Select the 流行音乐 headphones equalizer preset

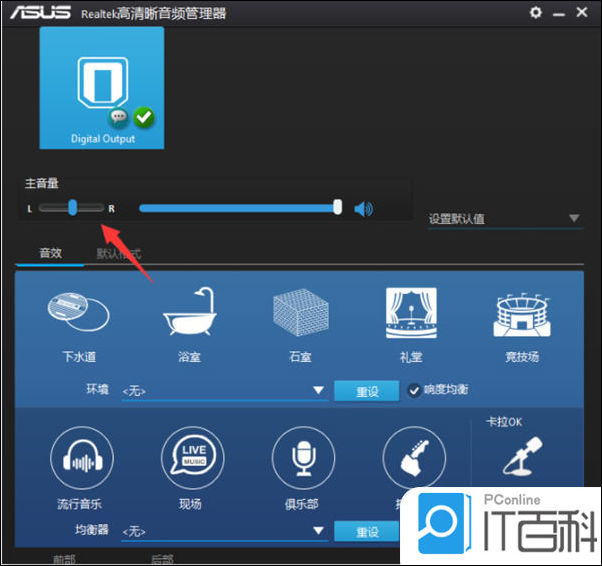[x=82, y=458]
